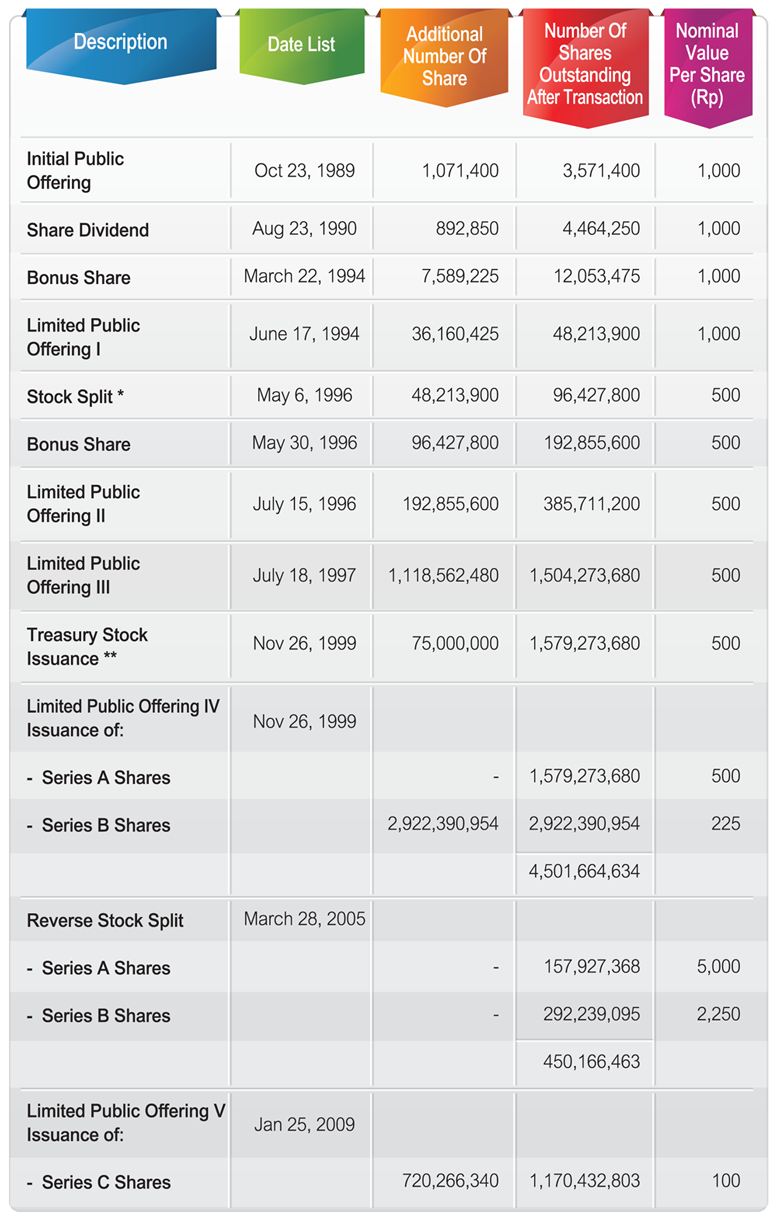Select the 450,166,463 total cell
Image resolution: width=777 pixels, height=1215 pixels.
pos(585,1061)
